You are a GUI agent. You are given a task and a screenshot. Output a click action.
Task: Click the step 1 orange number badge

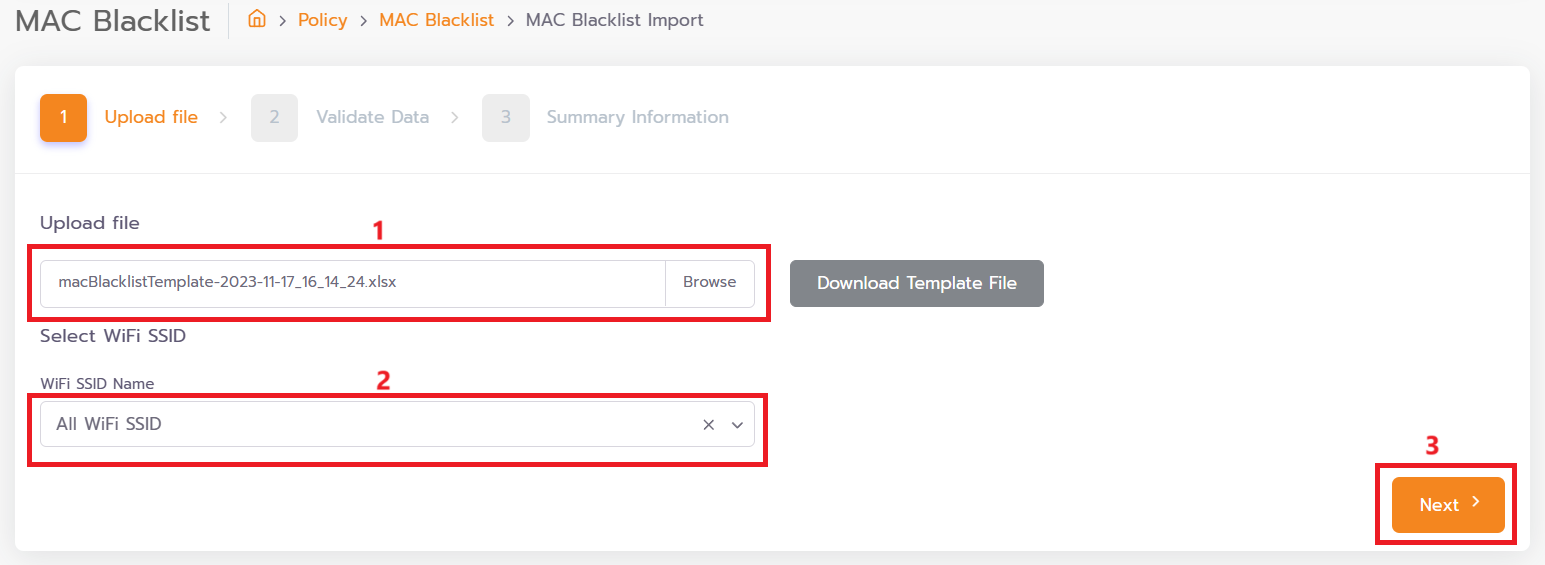pyautogui.click(x=63, y=117)
